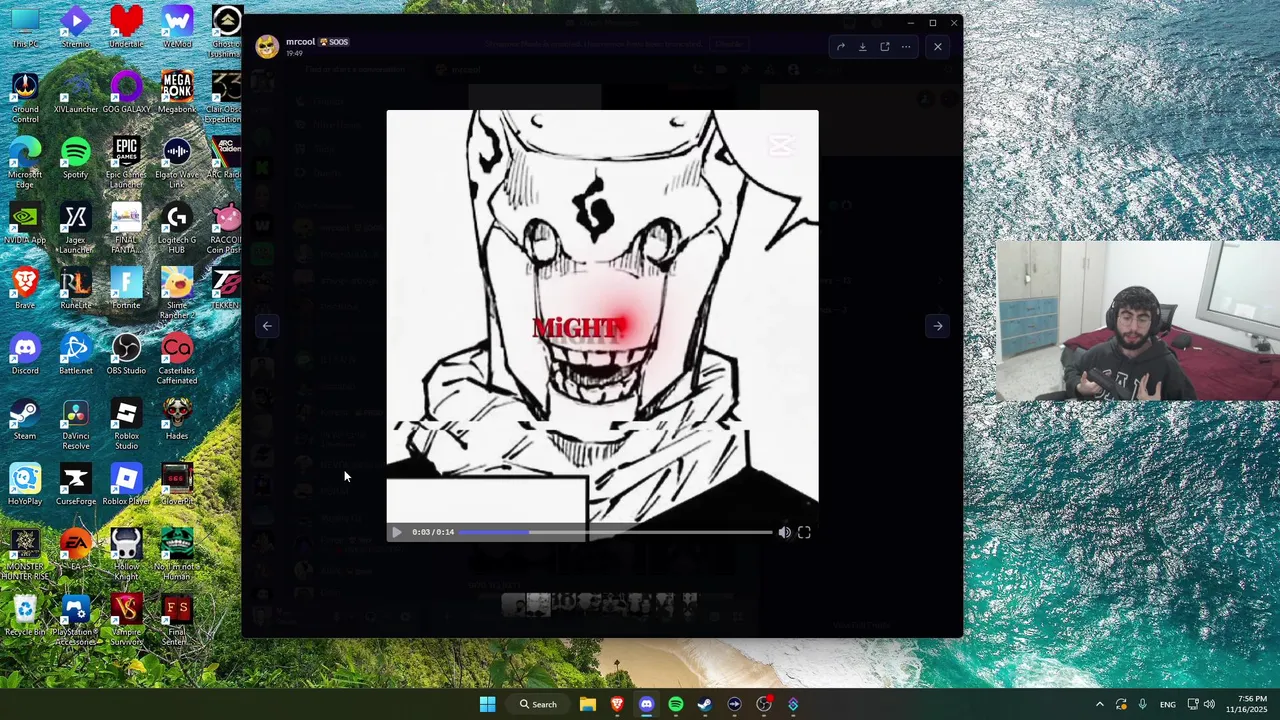Click the microphone icon in system tray
1280x720 pixels.
point(1142,704)
